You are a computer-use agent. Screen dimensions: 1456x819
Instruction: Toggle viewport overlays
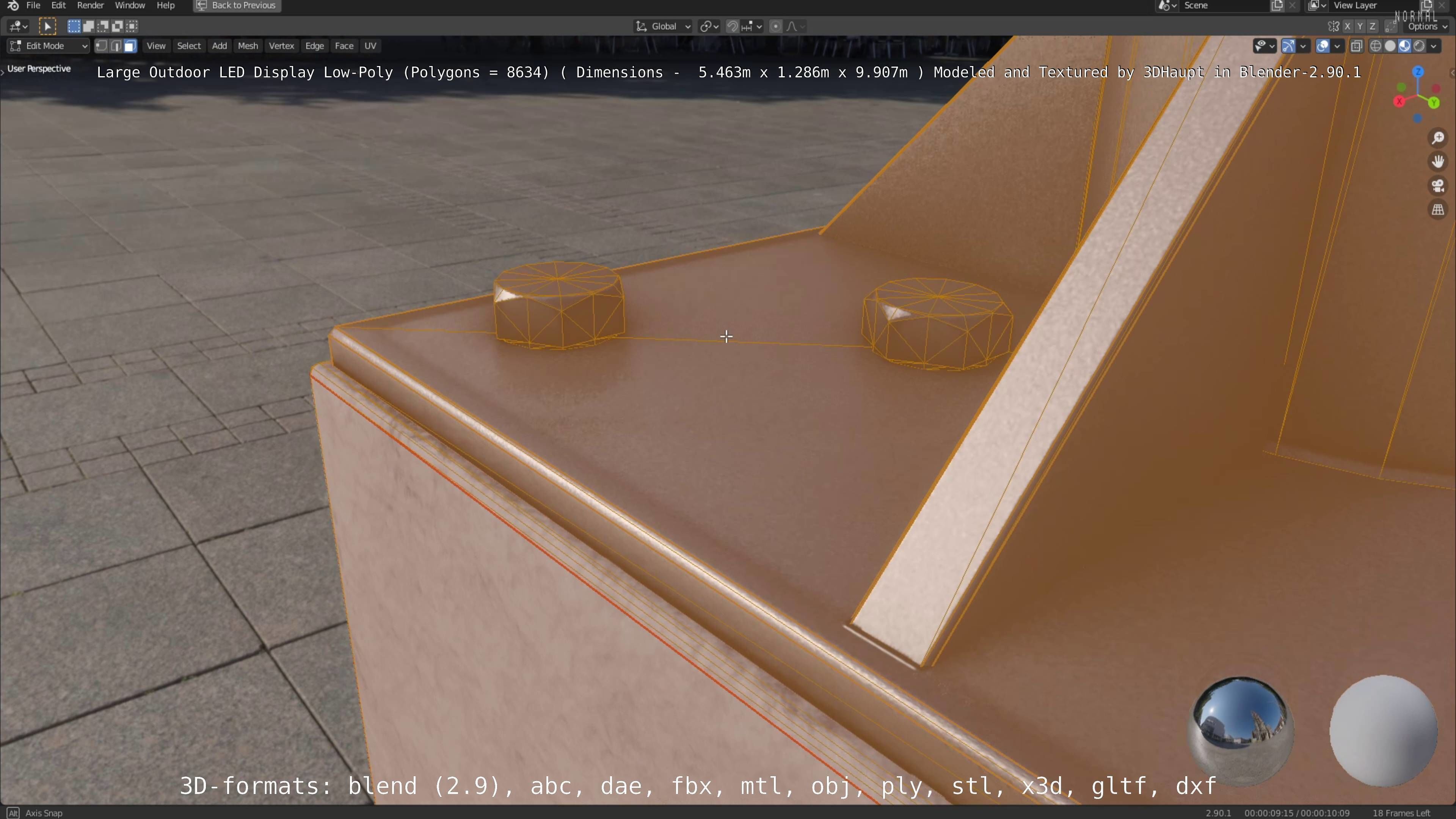coord(1323,46)
